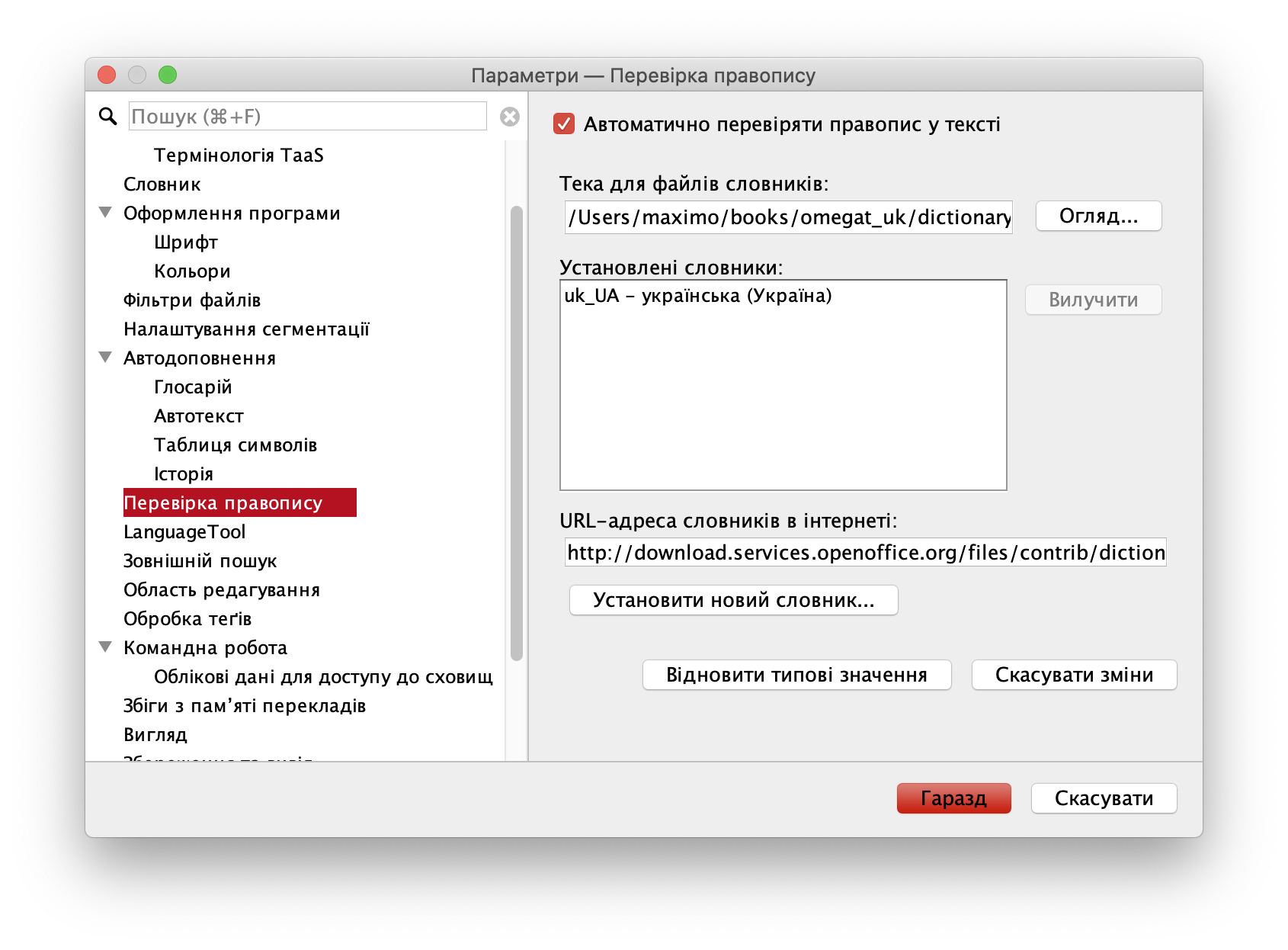The image size is (1288, 950).
Task: Select the highlighted Перевірка правопису item
Action: pos(239,502)
